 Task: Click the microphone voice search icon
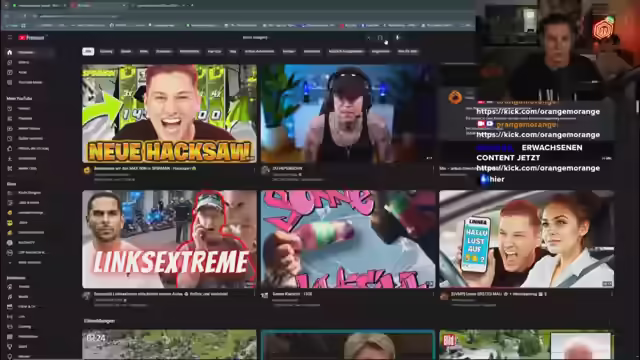tap(398, 38)
